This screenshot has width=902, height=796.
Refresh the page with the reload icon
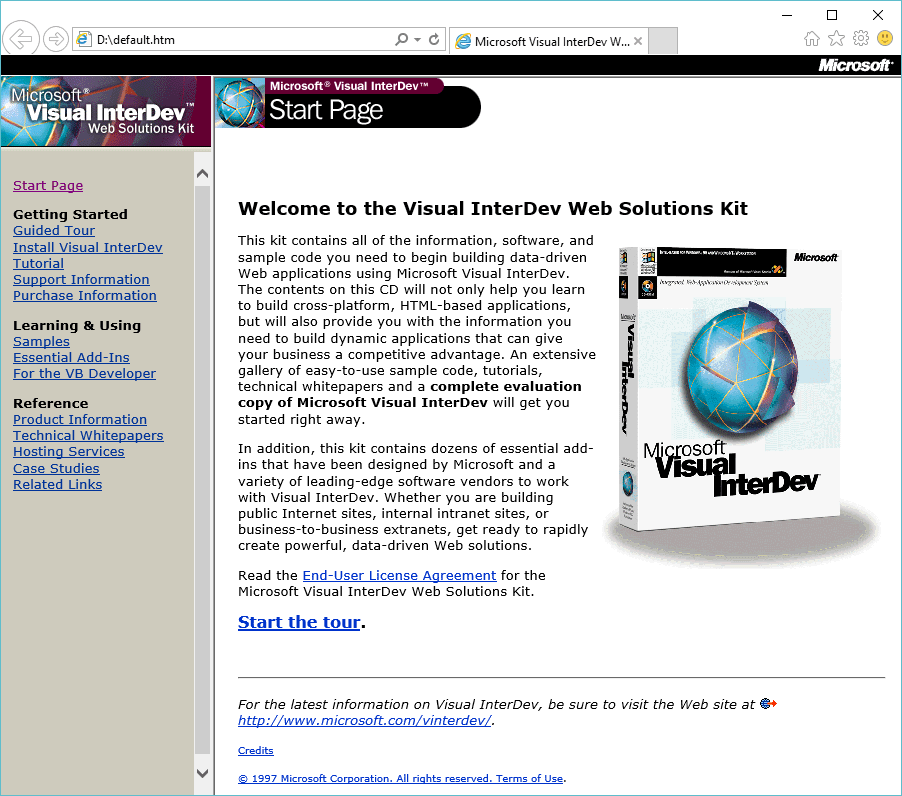[434, 39]
